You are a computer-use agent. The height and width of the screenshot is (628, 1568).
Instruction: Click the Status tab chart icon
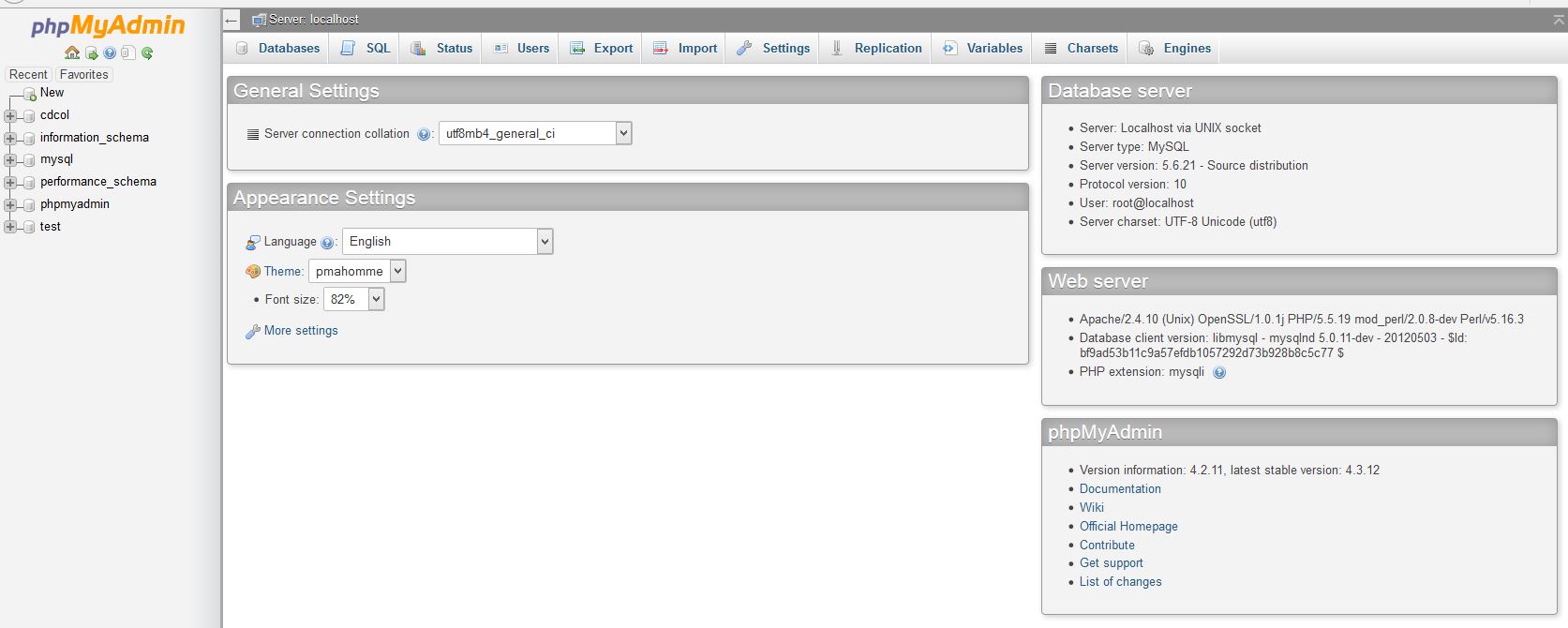click(418, 48)
